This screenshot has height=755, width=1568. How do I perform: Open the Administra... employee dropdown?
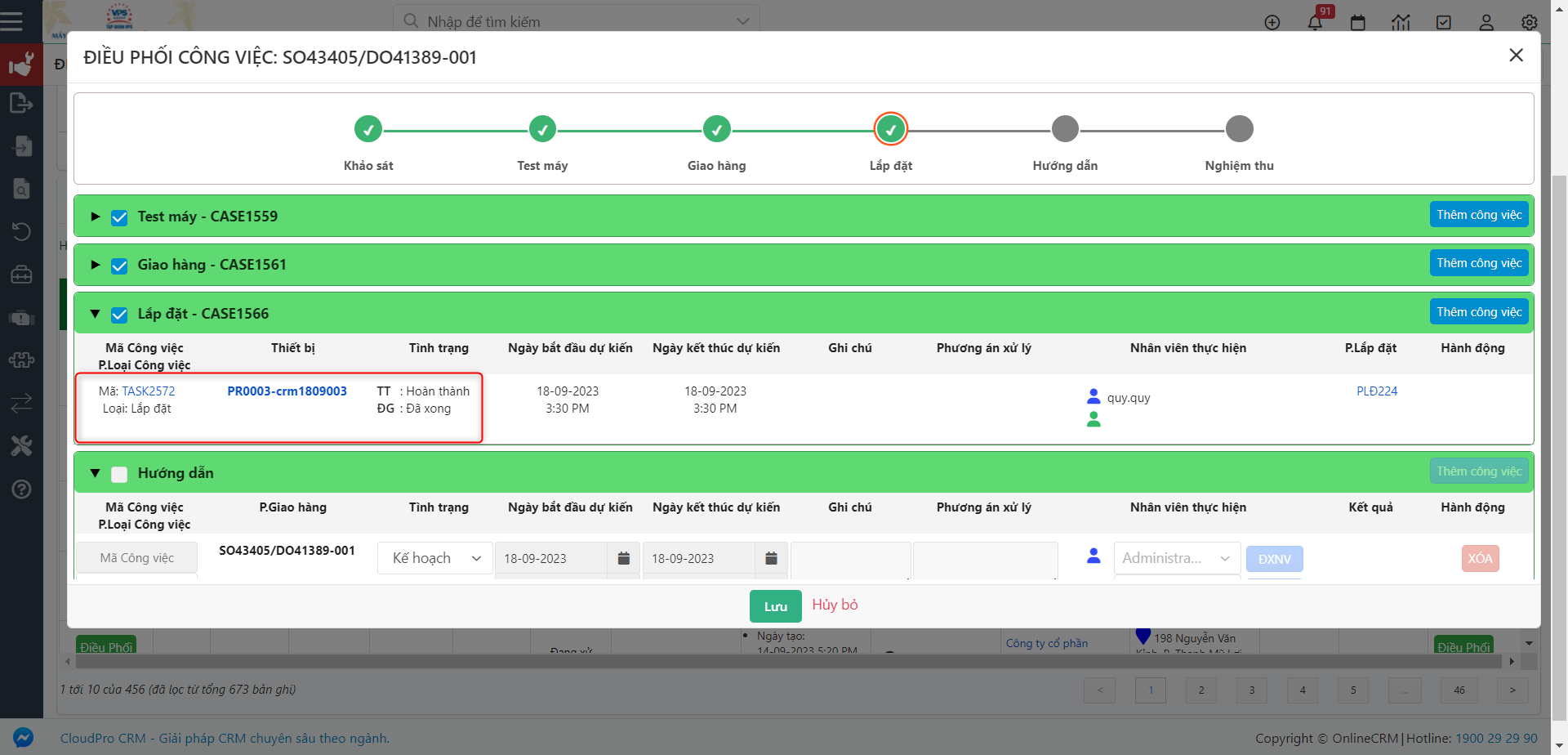pyautogui.click(x=1177, y=558)
